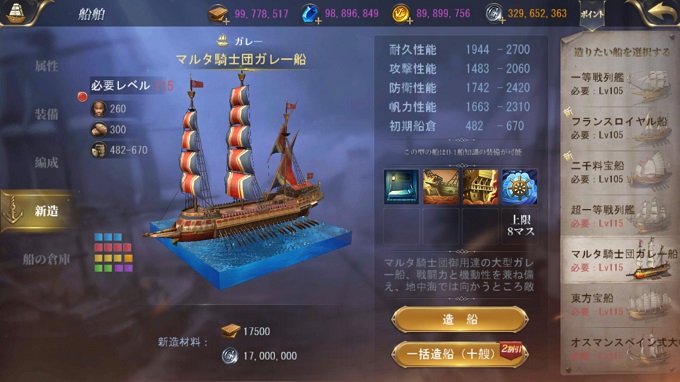Image resolution: width=680 pixels, height=382 pixels.
Task: Click the 一括造船（十艘） button
Action: [x=460, y=354]
